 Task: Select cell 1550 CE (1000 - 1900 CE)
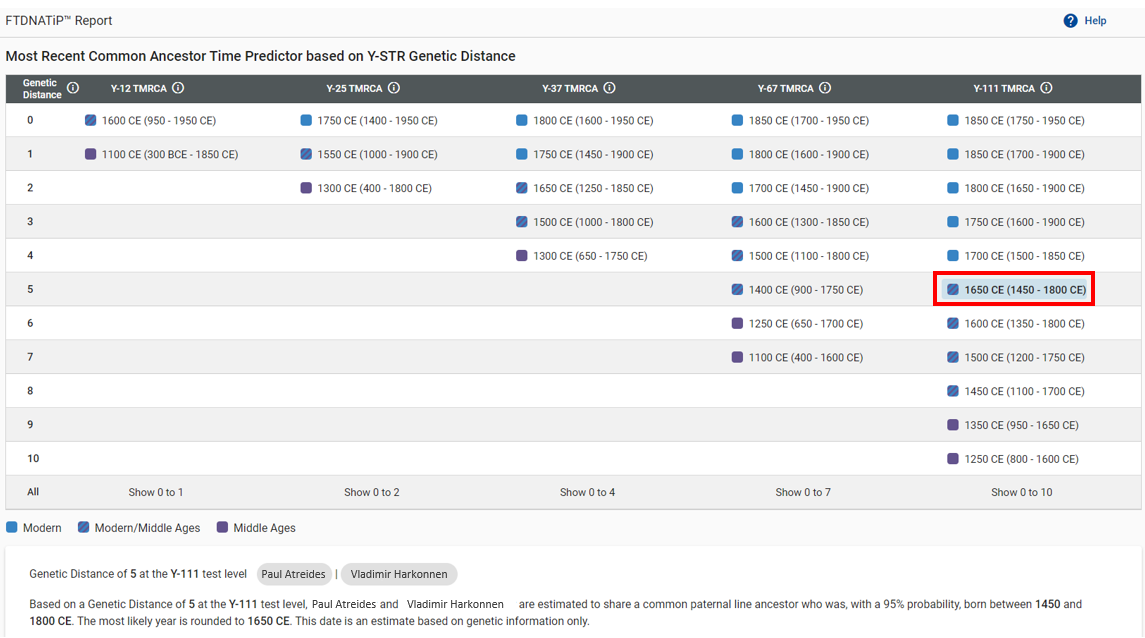369,155
